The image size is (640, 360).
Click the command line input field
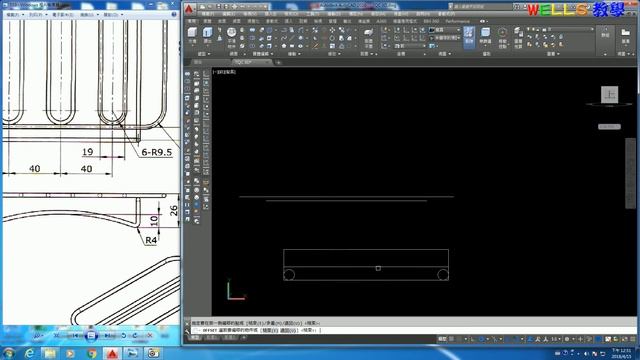coord(413,330)
